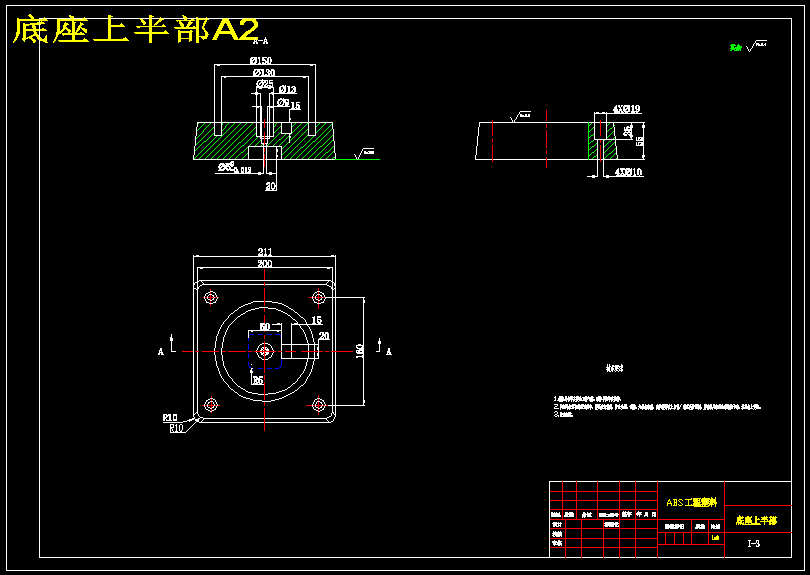Select the R5 radius label

coord(258,380)
